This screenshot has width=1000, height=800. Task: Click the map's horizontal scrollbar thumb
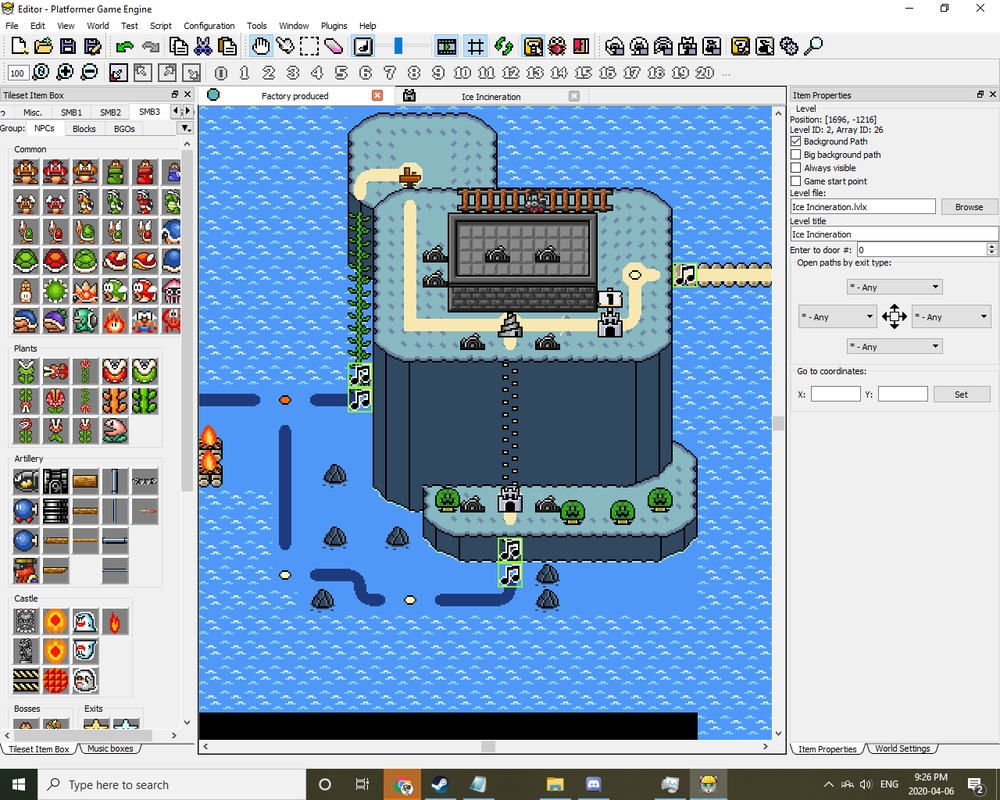click(488, 746)
